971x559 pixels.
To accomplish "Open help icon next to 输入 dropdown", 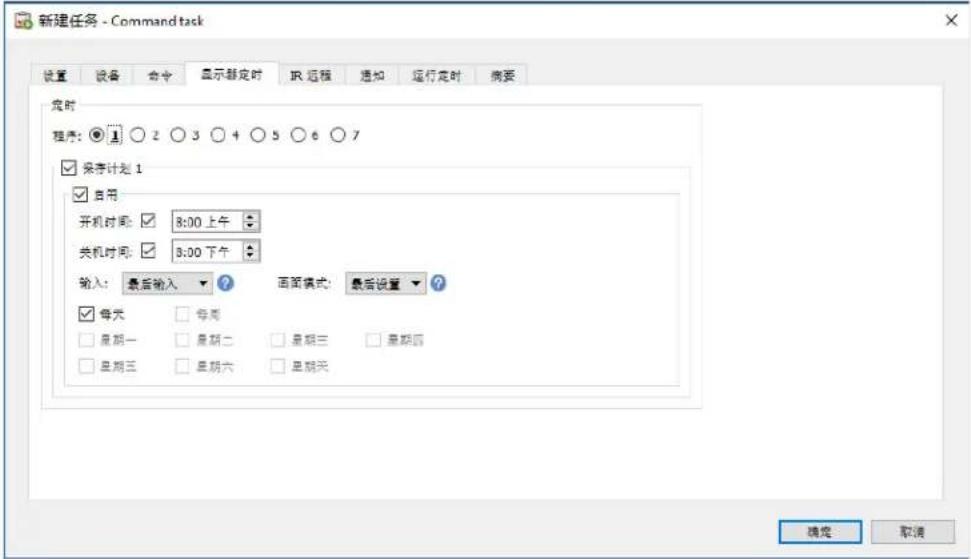I will point(226,283).
